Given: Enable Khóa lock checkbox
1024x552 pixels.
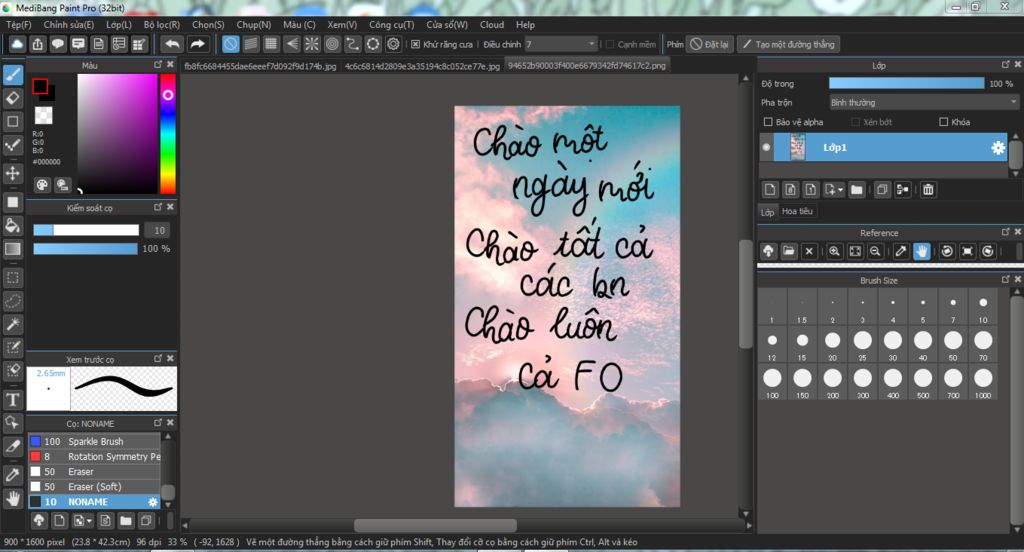Looking at the screenshot, I should pyautogui.click(x=944, y=122).
